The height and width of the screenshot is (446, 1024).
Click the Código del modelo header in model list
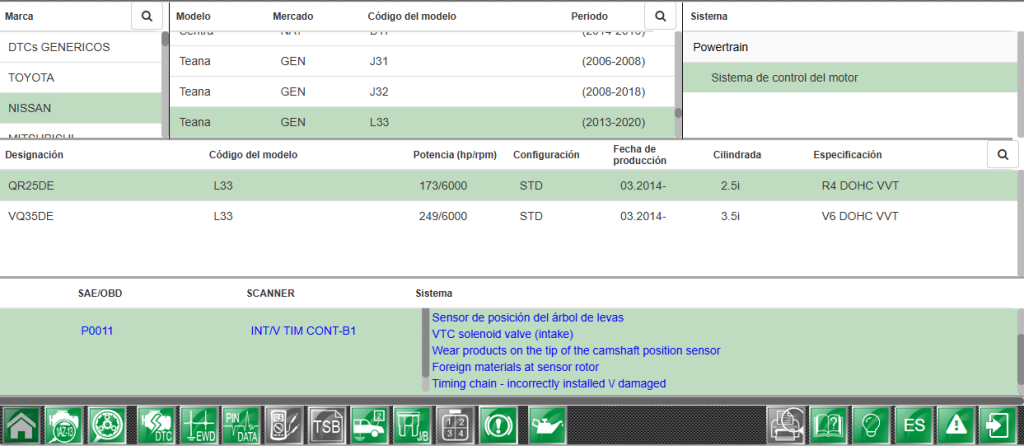(x=411, y=16)
